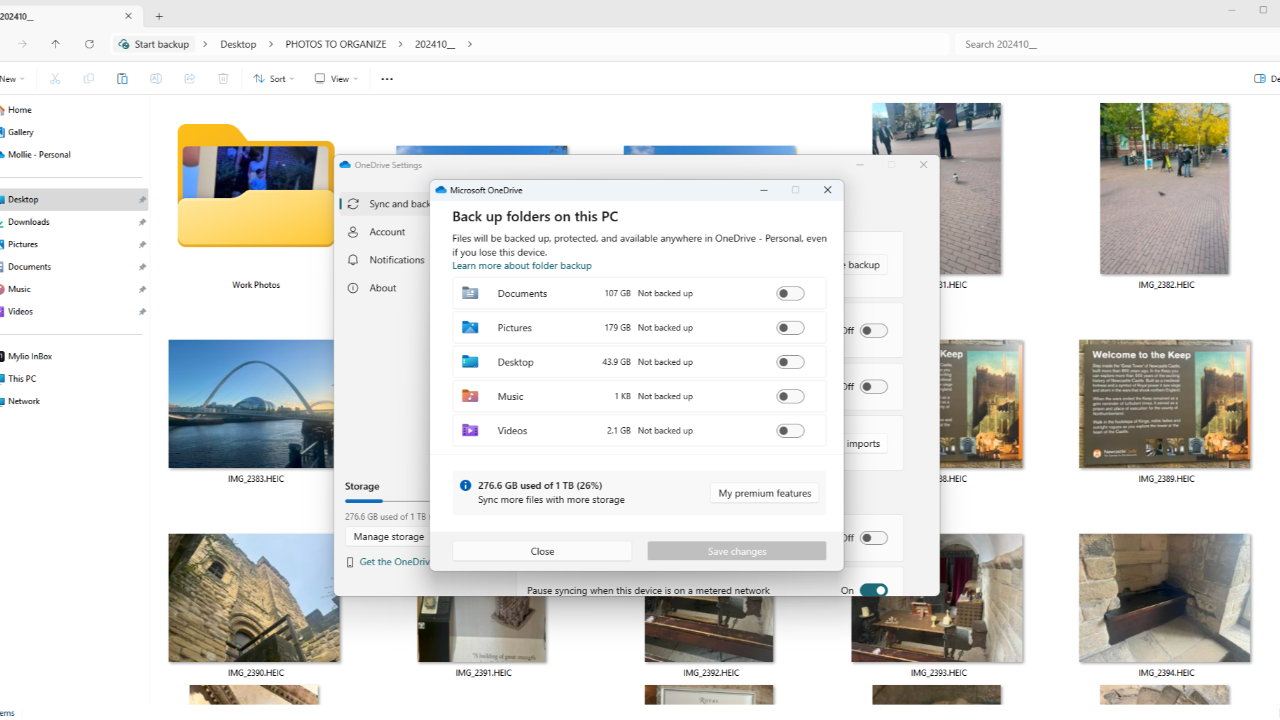Disable pause syncing on metered network

(873, 590)
